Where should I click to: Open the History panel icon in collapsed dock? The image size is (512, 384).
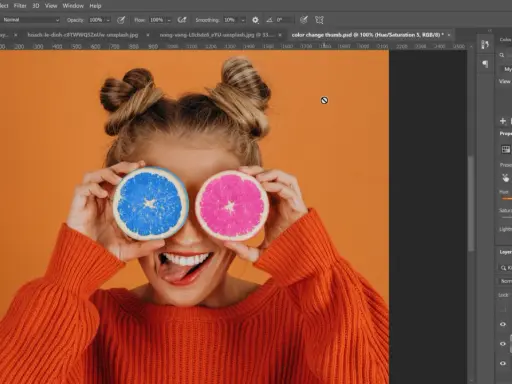485,44
